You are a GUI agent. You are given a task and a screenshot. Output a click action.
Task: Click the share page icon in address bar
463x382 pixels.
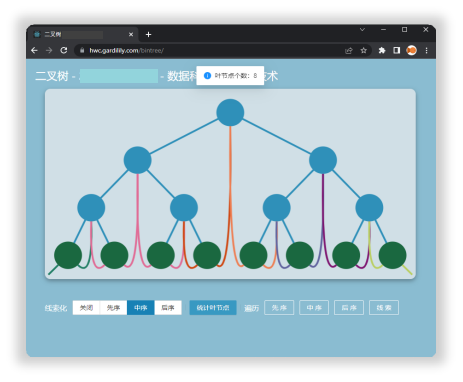[349, 50]
